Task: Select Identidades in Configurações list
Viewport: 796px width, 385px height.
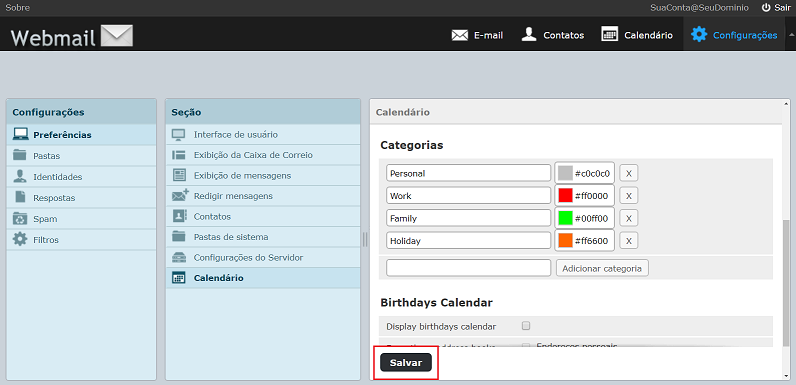Action: point(81,177)
